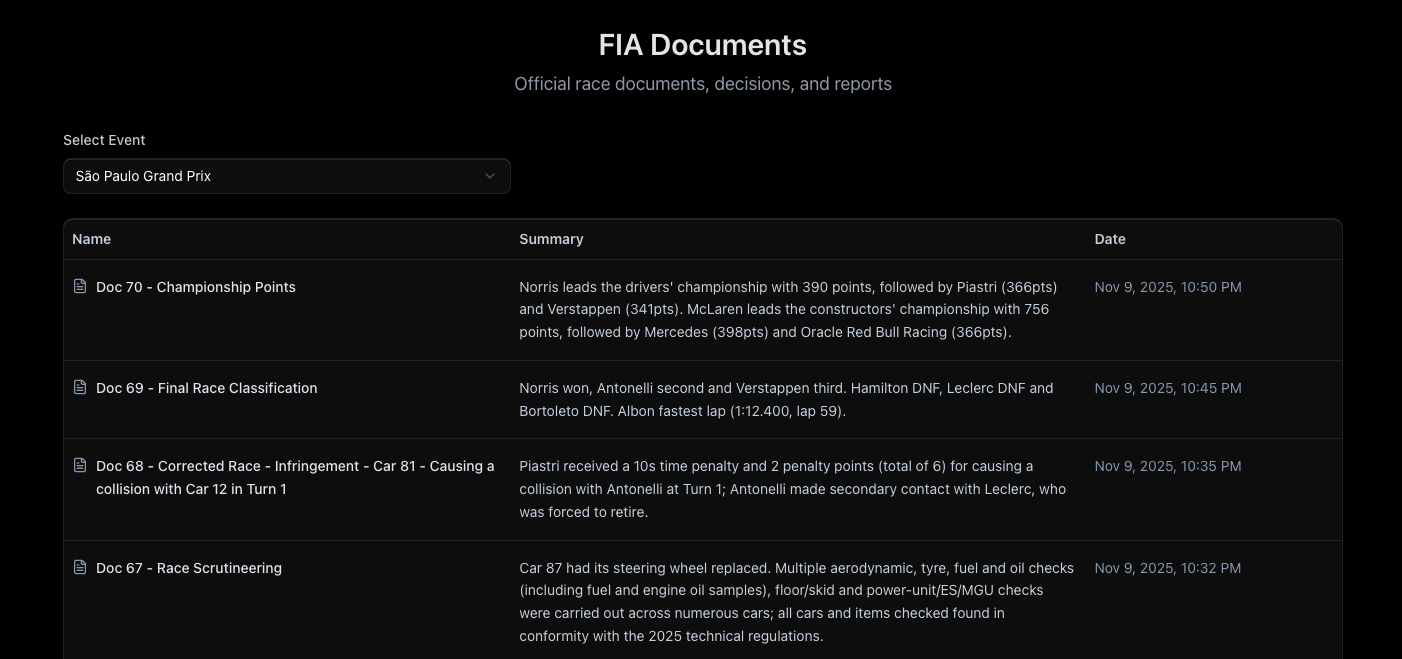Click the Select Event label
1402x659 pixels.
pyautogui.click(x=104, y=140)
